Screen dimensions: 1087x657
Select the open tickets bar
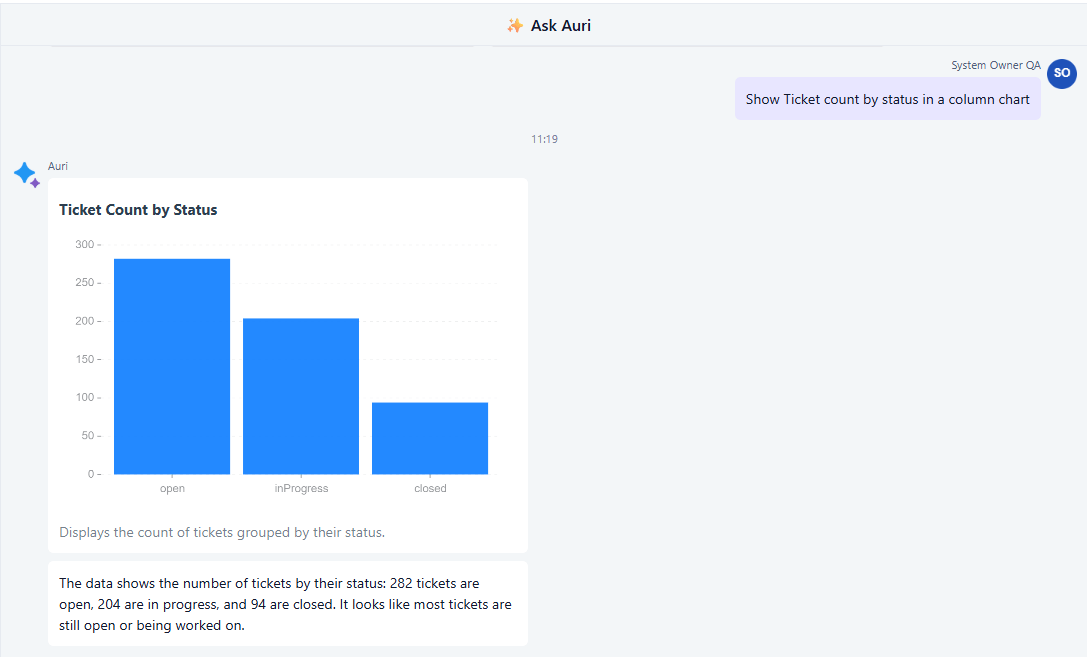[172, 366]
